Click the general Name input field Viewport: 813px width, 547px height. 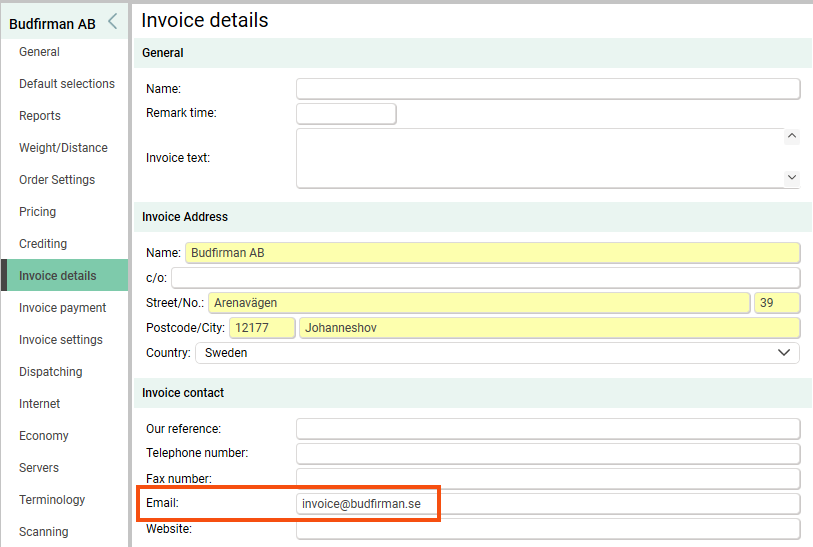[548, 89]
